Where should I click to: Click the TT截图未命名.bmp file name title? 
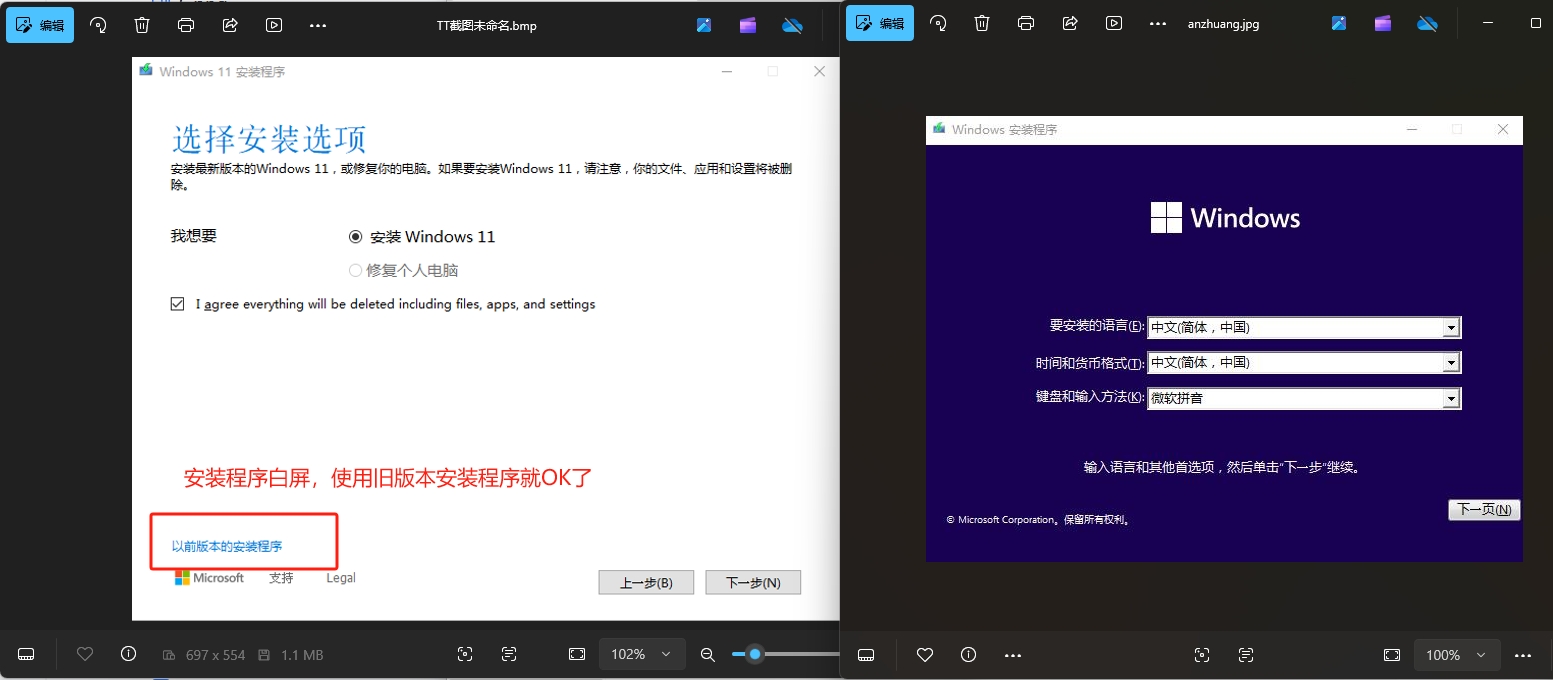click(x=489, y=25)
